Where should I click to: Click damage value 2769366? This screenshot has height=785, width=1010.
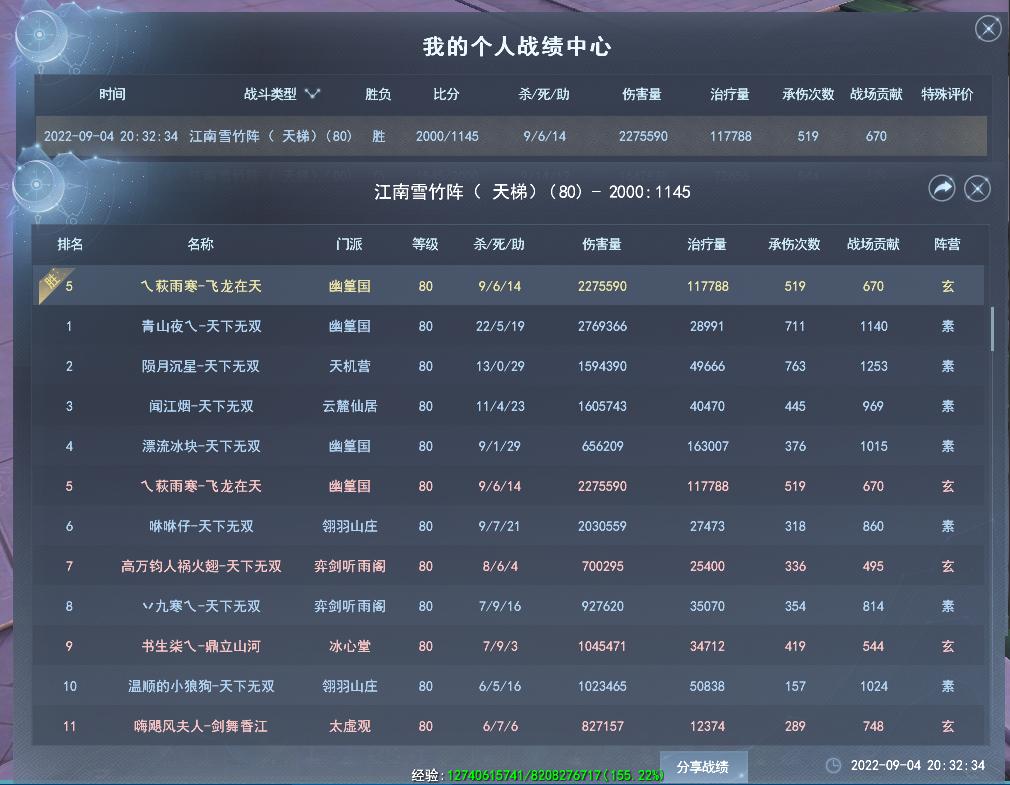[602, 326]
